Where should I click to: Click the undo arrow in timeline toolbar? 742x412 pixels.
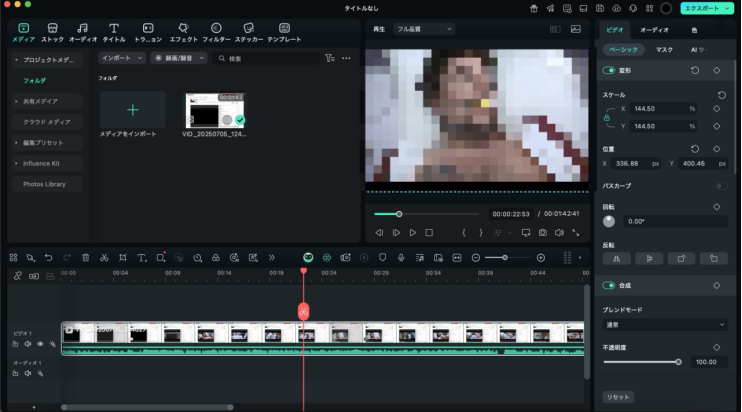[49, 257]
